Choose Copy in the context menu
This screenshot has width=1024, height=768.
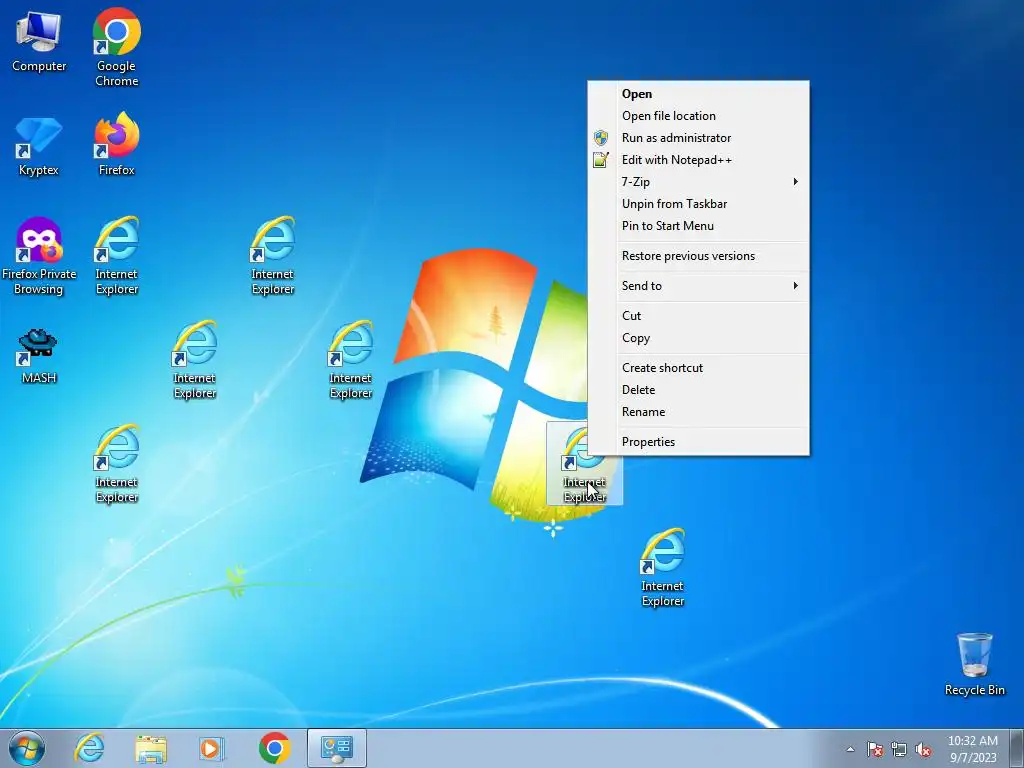[x=698, y=338]
